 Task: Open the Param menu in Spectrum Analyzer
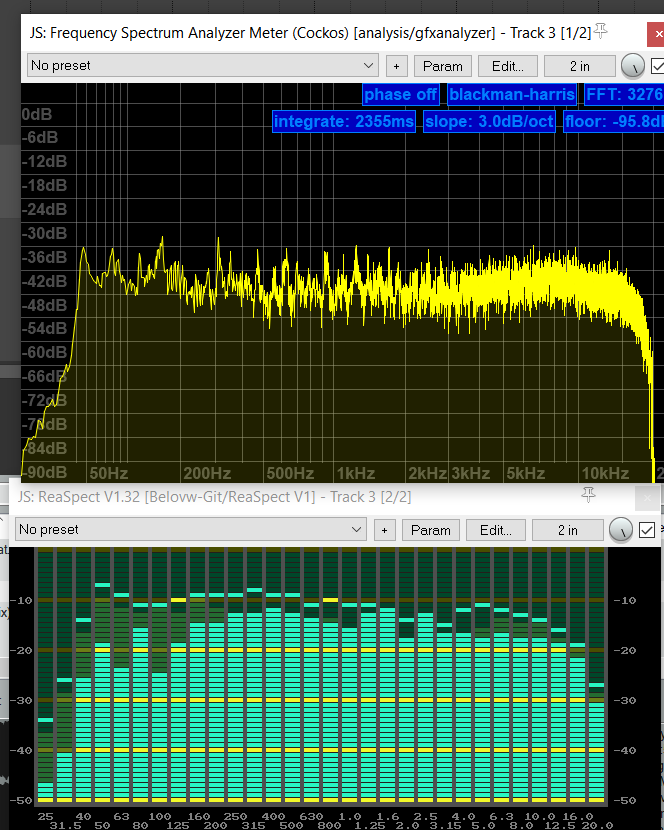point(443,66)
